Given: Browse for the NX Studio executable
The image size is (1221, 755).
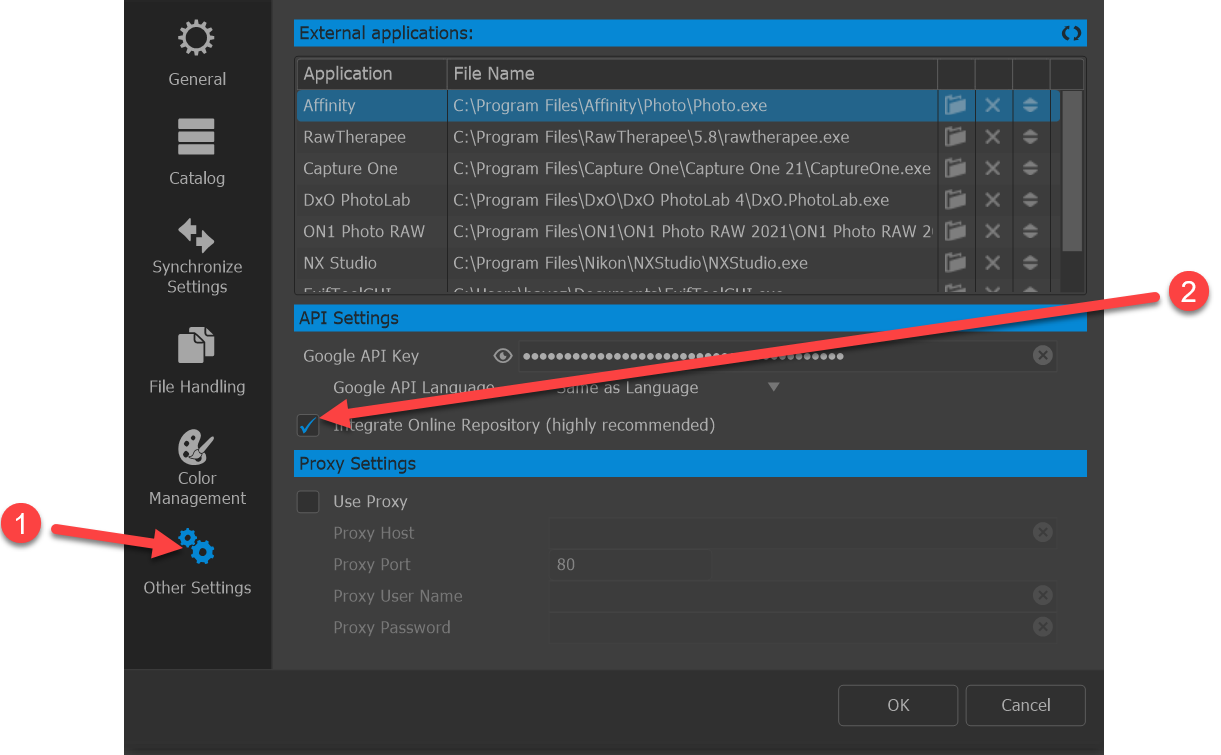Looking at the screenshot, I should pyautogui.click(x=955, y=263).
